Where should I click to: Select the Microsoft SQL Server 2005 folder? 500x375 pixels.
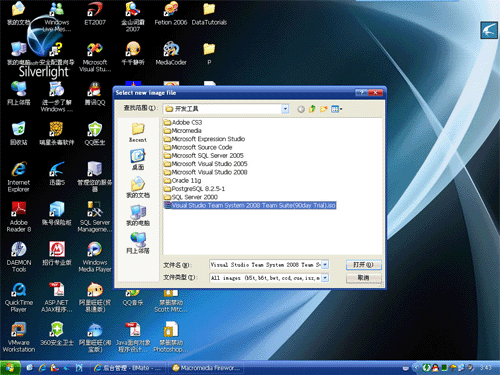pos(204,156)
